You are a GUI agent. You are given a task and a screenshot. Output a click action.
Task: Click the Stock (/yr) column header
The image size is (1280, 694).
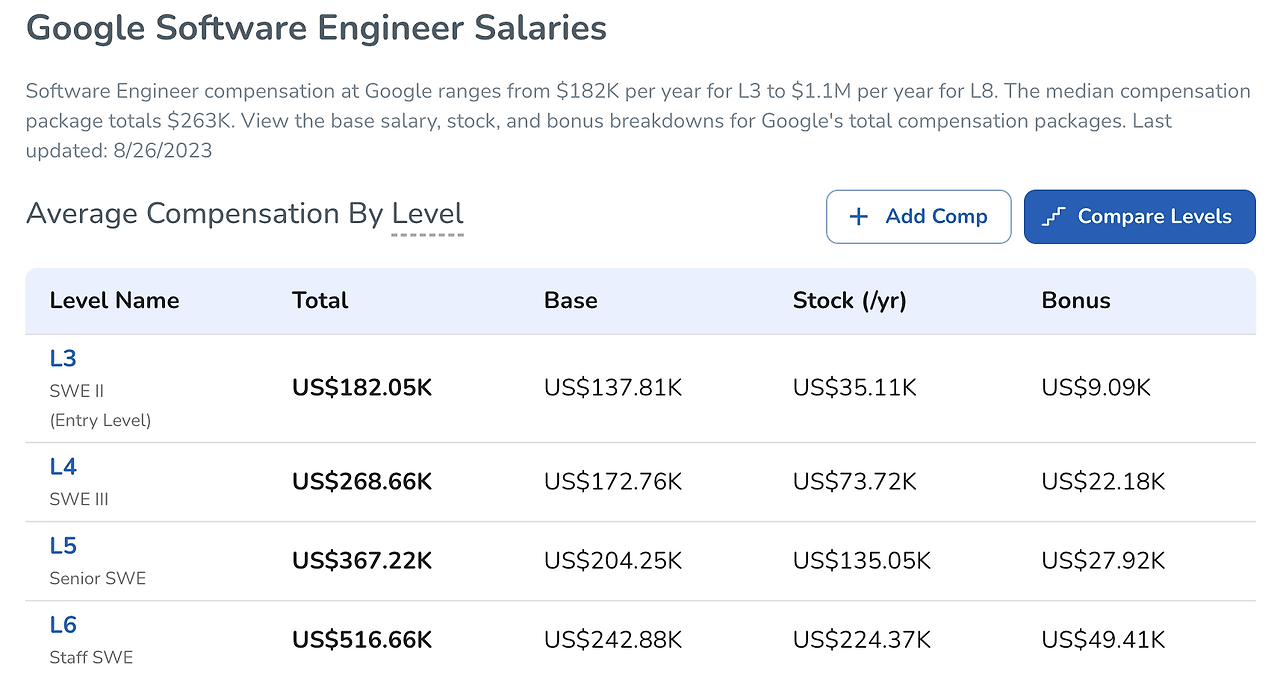849,300
